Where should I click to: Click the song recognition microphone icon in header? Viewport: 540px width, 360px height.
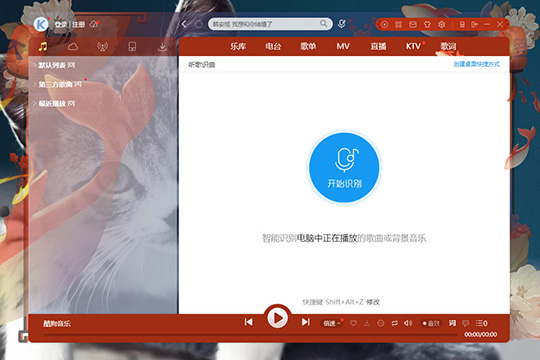tap(342, 24)
